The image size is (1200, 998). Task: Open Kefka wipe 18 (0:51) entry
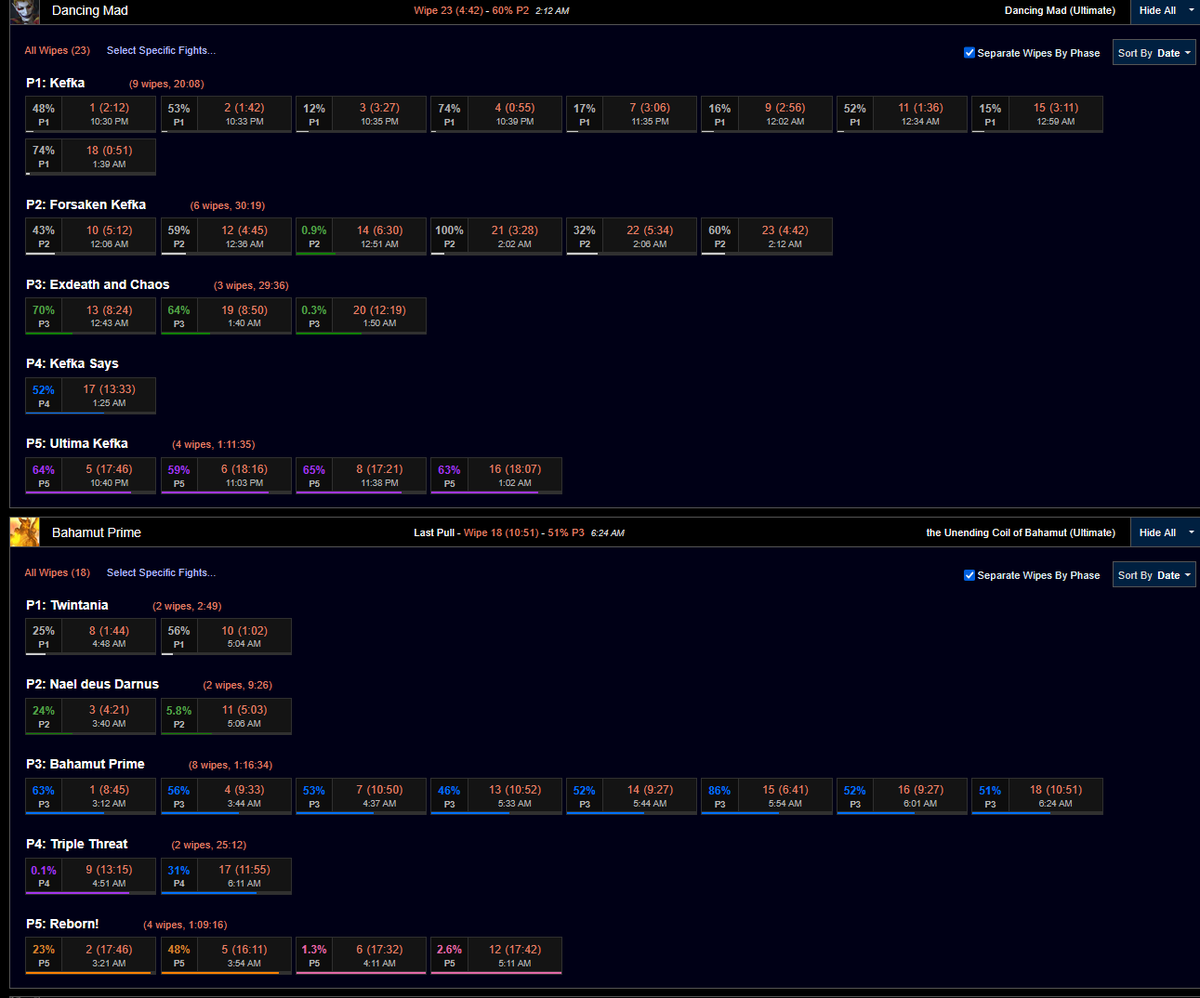(x=91, y=157)
